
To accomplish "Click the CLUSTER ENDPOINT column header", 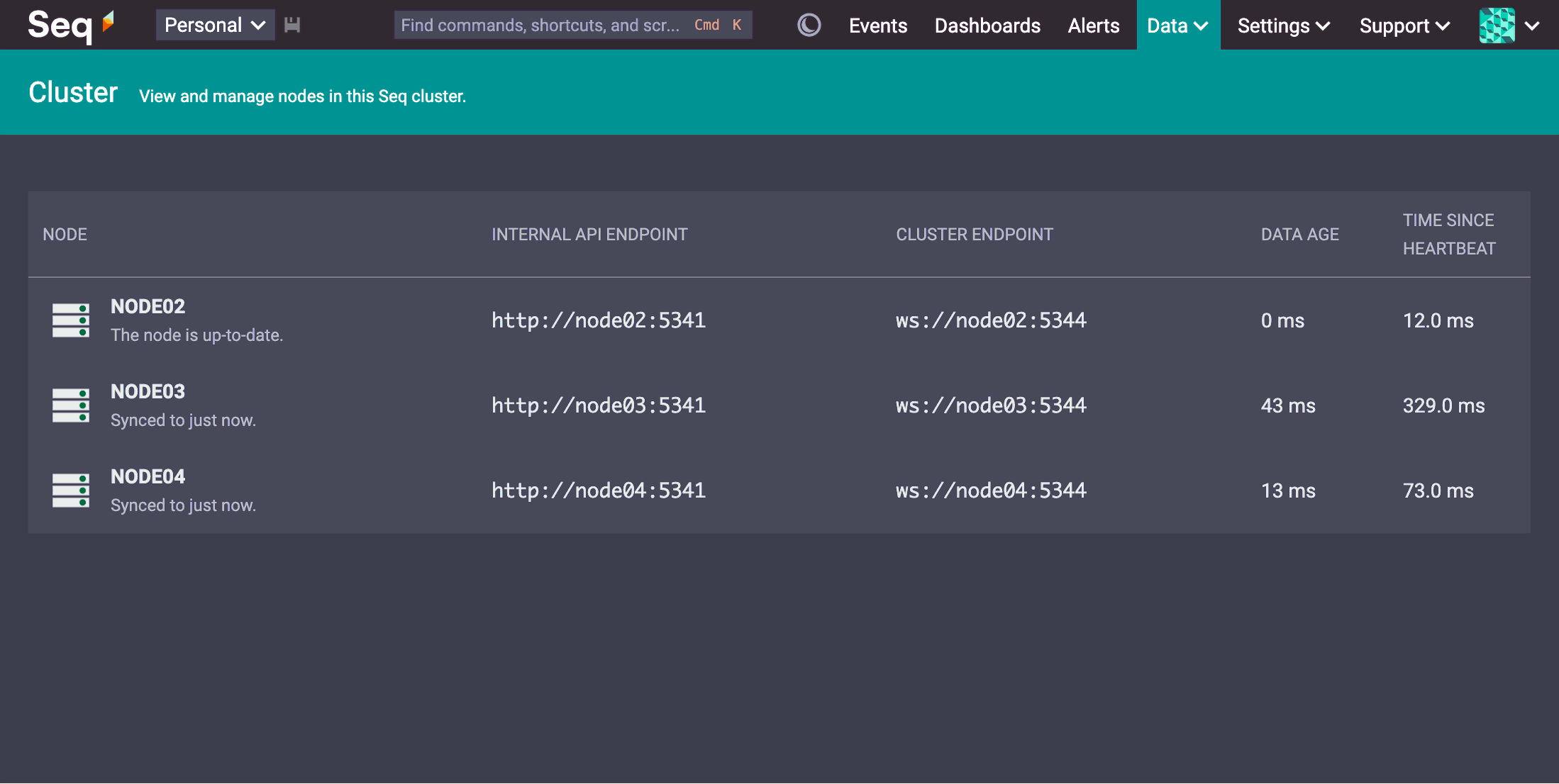I will tap(975, 235).
